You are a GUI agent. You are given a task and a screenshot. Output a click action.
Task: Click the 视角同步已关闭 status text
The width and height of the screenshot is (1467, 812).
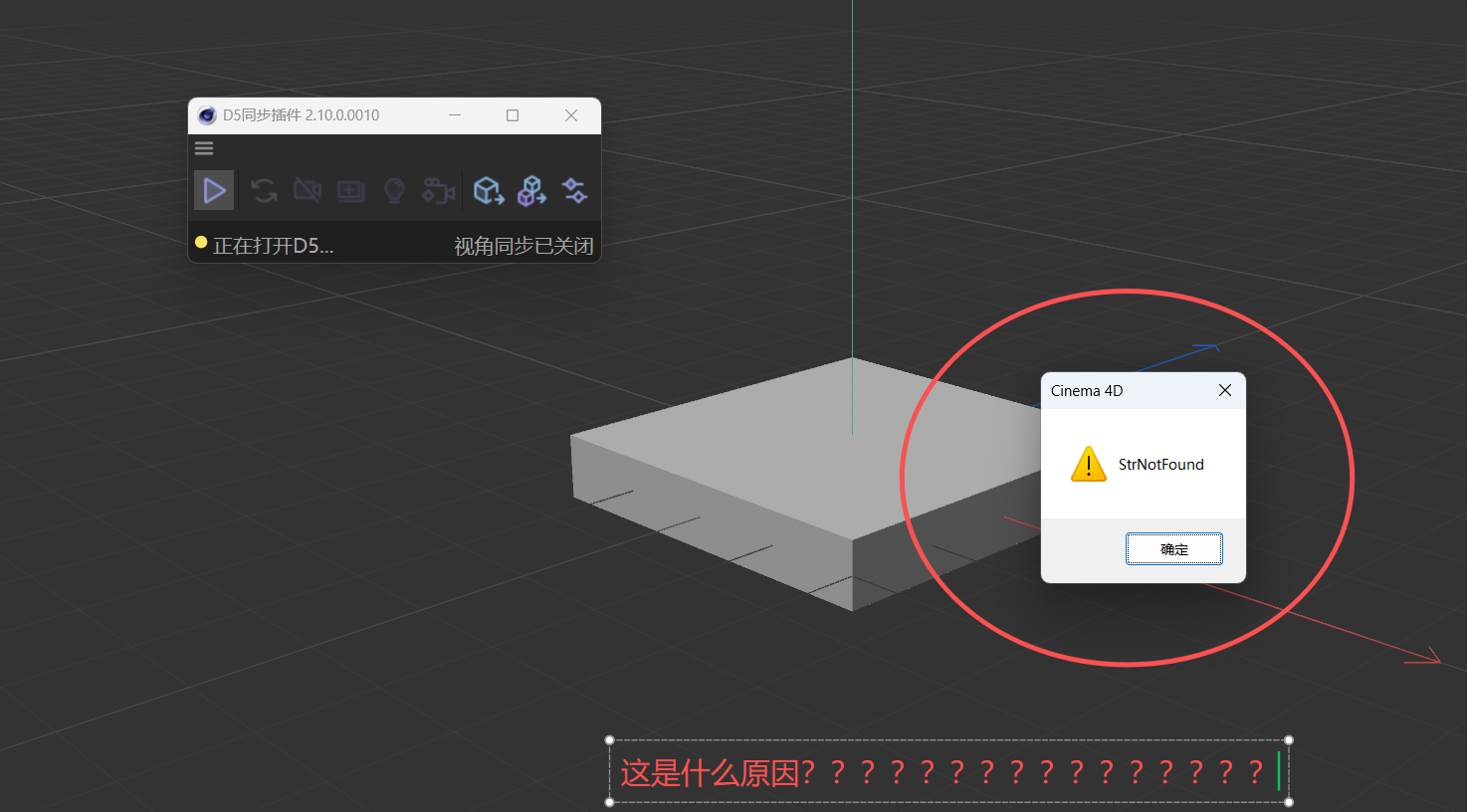524,246
